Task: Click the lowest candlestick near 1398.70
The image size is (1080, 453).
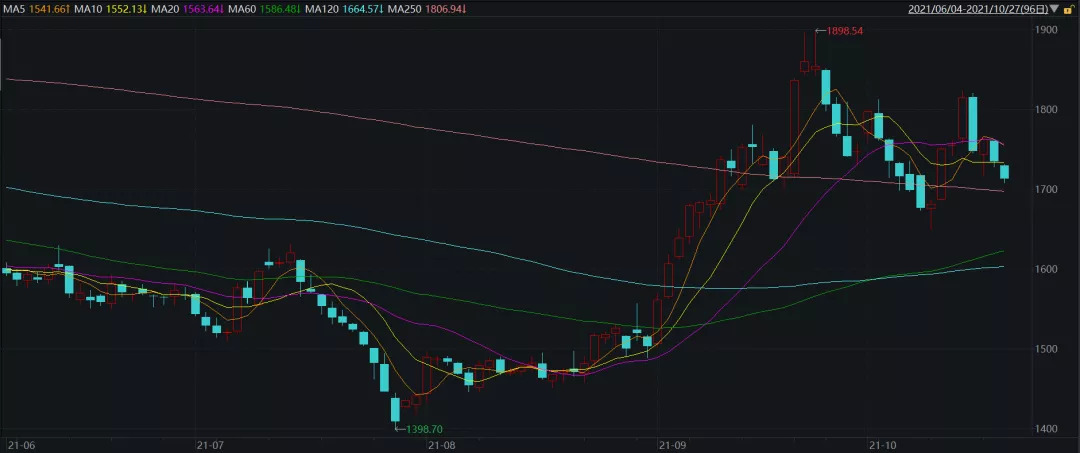Action: click(x=395, y=409)
